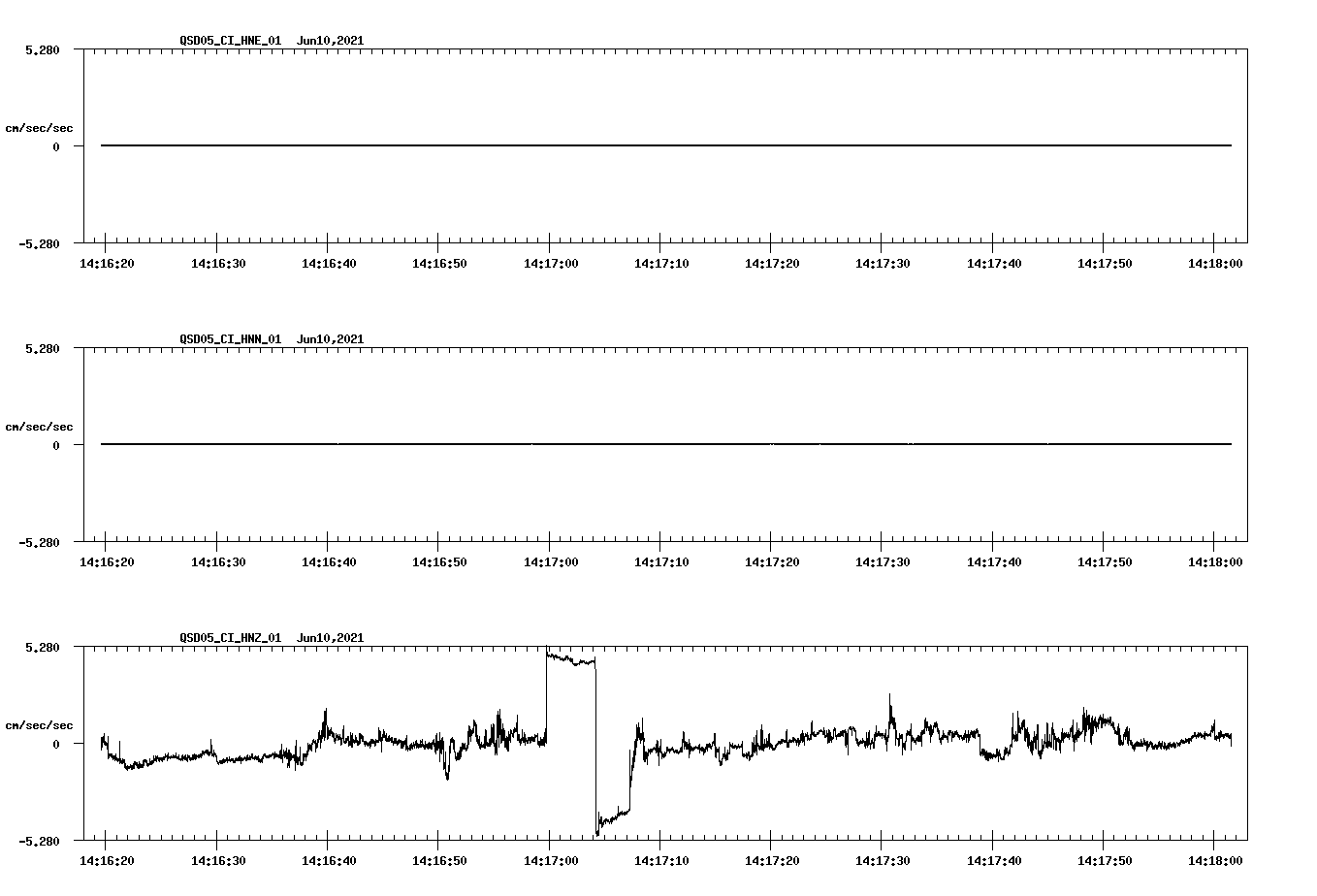Image resolution: width=1317 pixels, height=896 pixels.
Task: Click 14:17:10 time label under HNZ plot
Action: click(660, 860)
